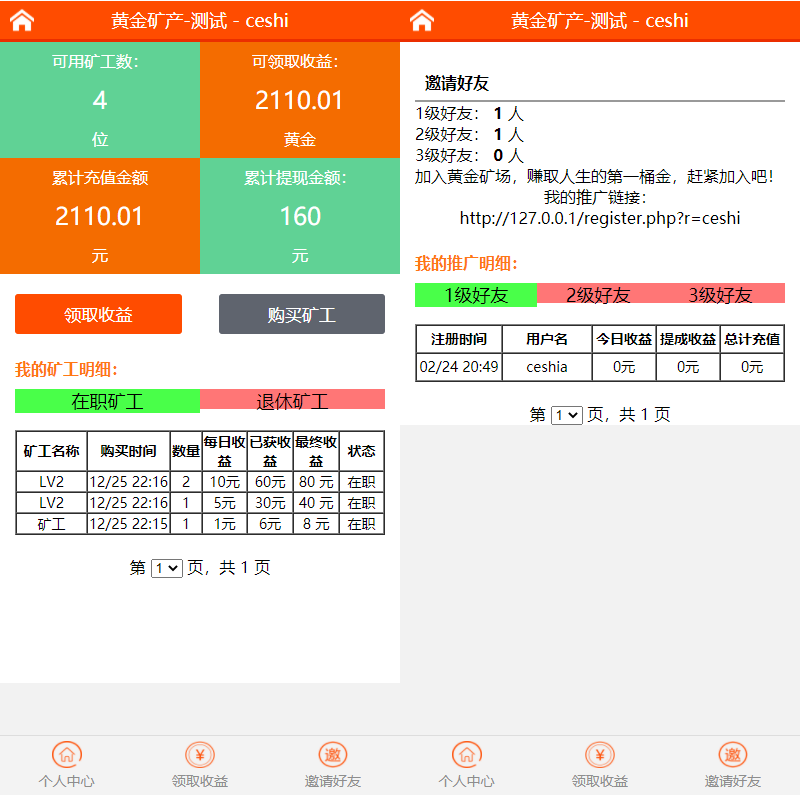
Task: Select the 在职矿工 tab
Action: [107, 400]
